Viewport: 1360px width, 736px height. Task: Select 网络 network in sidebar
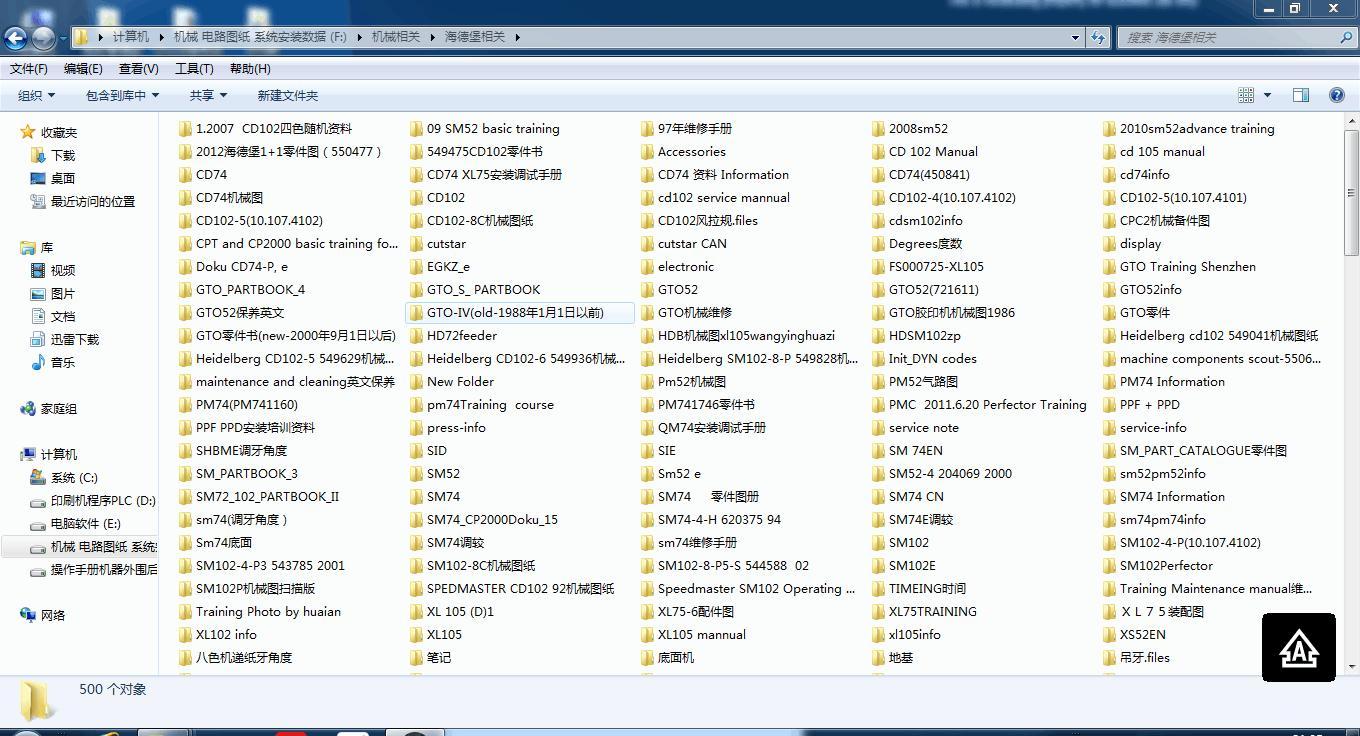(42, 615)
